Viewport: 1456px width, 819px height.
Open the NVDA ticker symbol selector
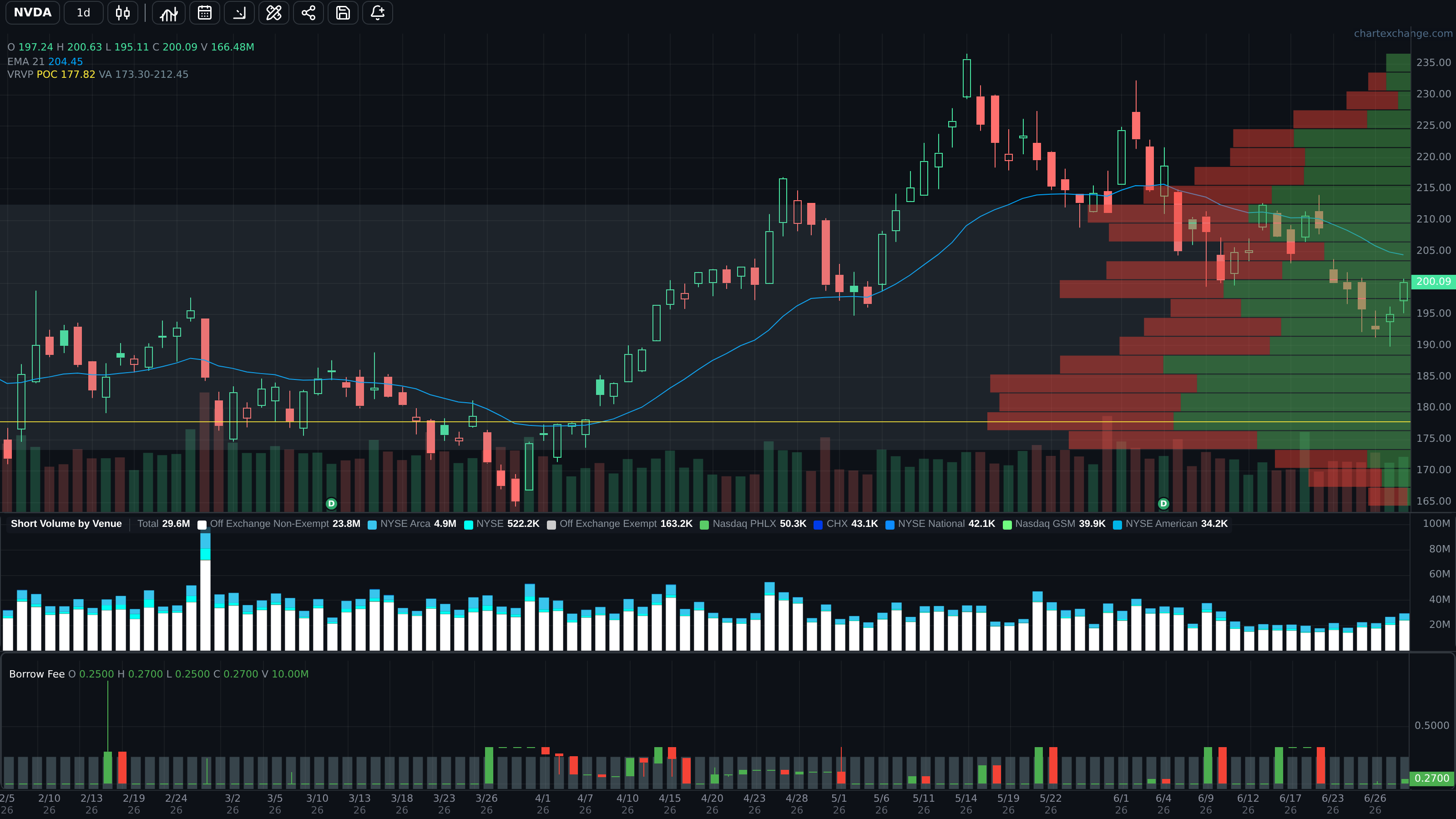(32, 12)
